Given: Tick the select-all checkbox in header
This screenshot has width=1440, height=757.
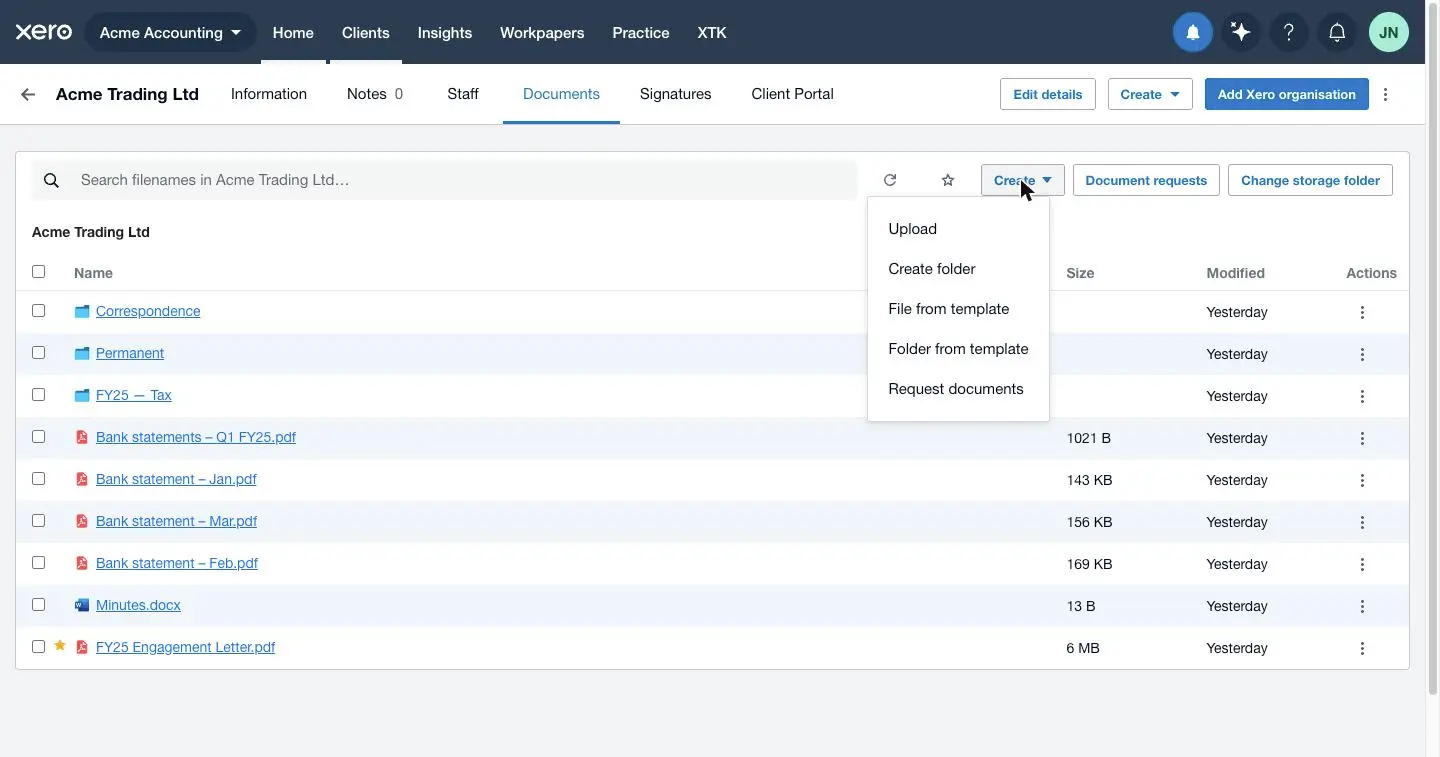Looking at the screenshot, I should 39,271.
